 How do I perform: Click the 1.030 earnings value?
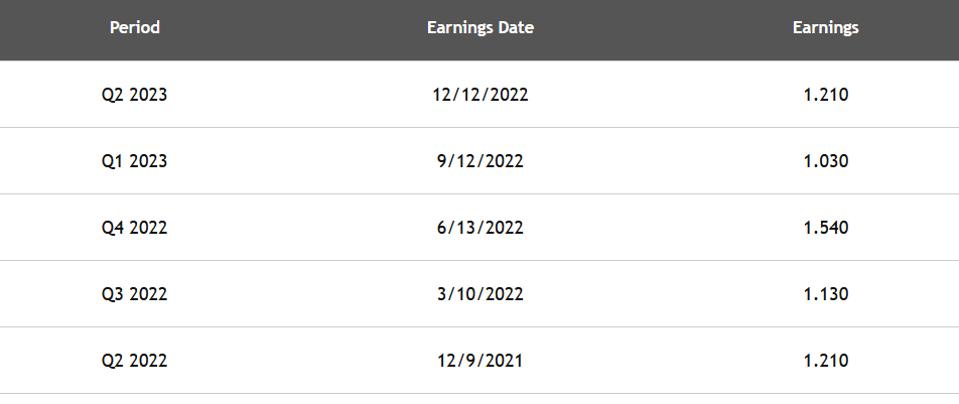(x=826, y=161)
